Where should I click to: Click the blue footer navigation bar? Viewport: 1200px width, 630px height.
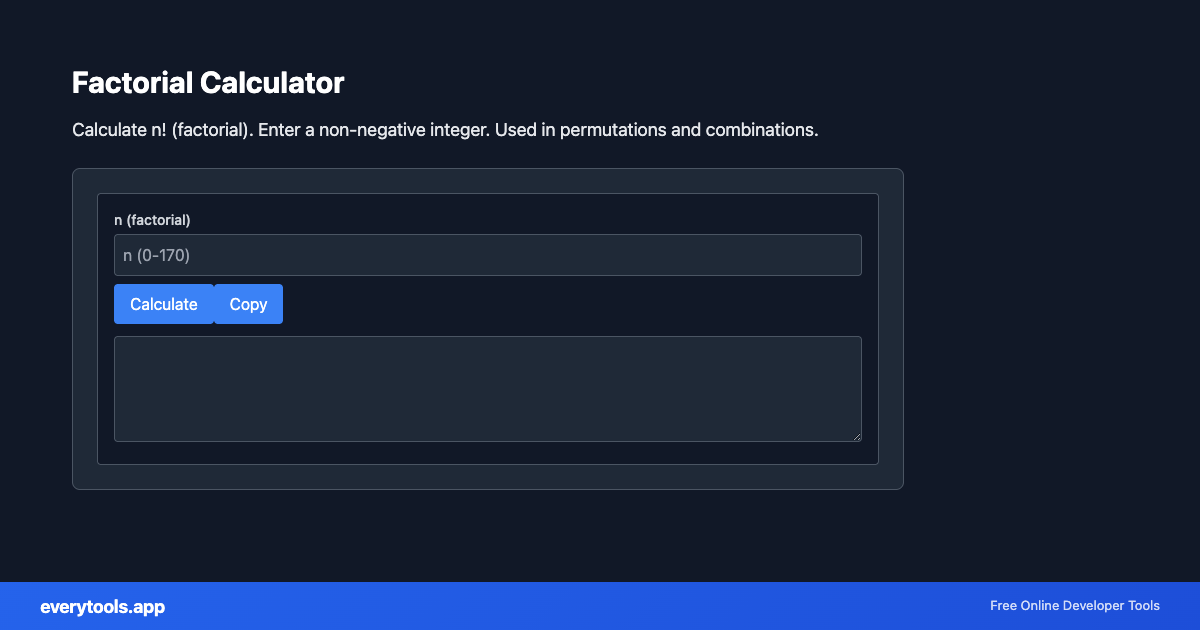(600, 606)
